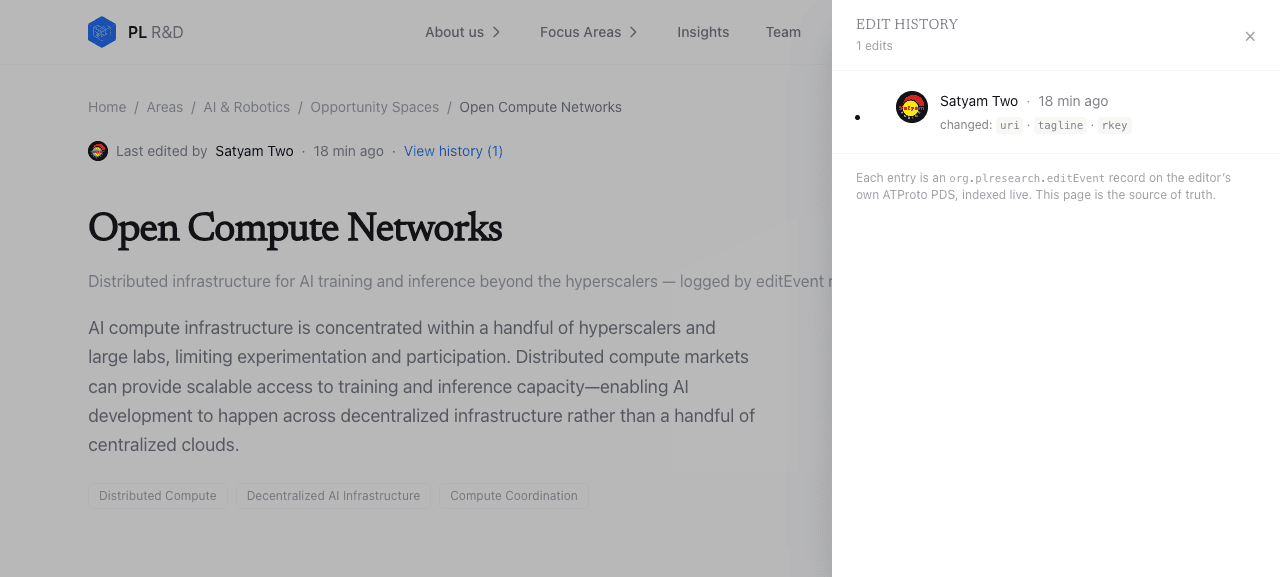Click the small avatar beside Last edited by
This screenshot has height=577, width=1280.
[x=98, y=151]
